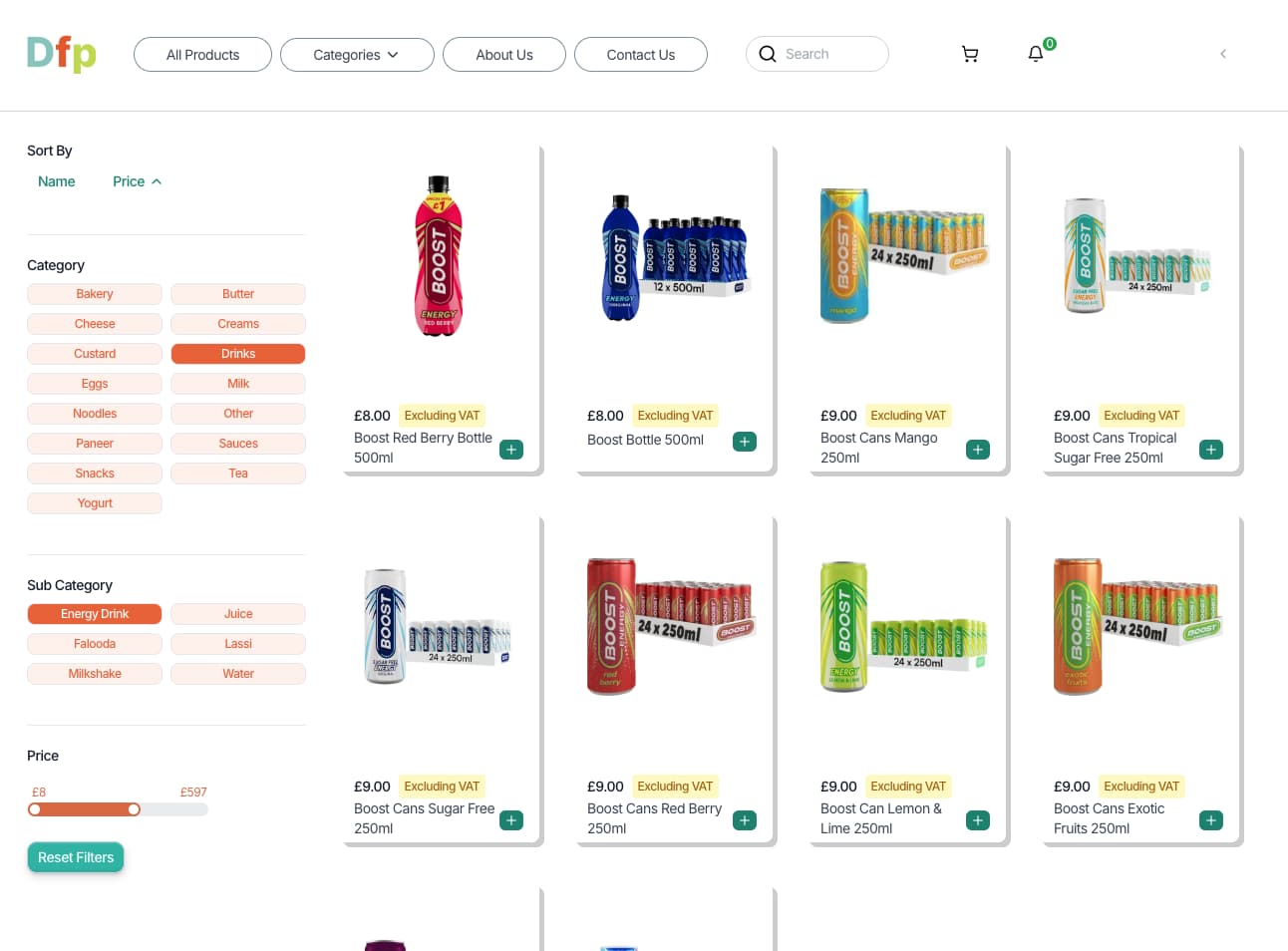Viewport: 1288px width, 951px height.
Task: Toggle the Milkshake sub category filter
Action: click(95, 674)
